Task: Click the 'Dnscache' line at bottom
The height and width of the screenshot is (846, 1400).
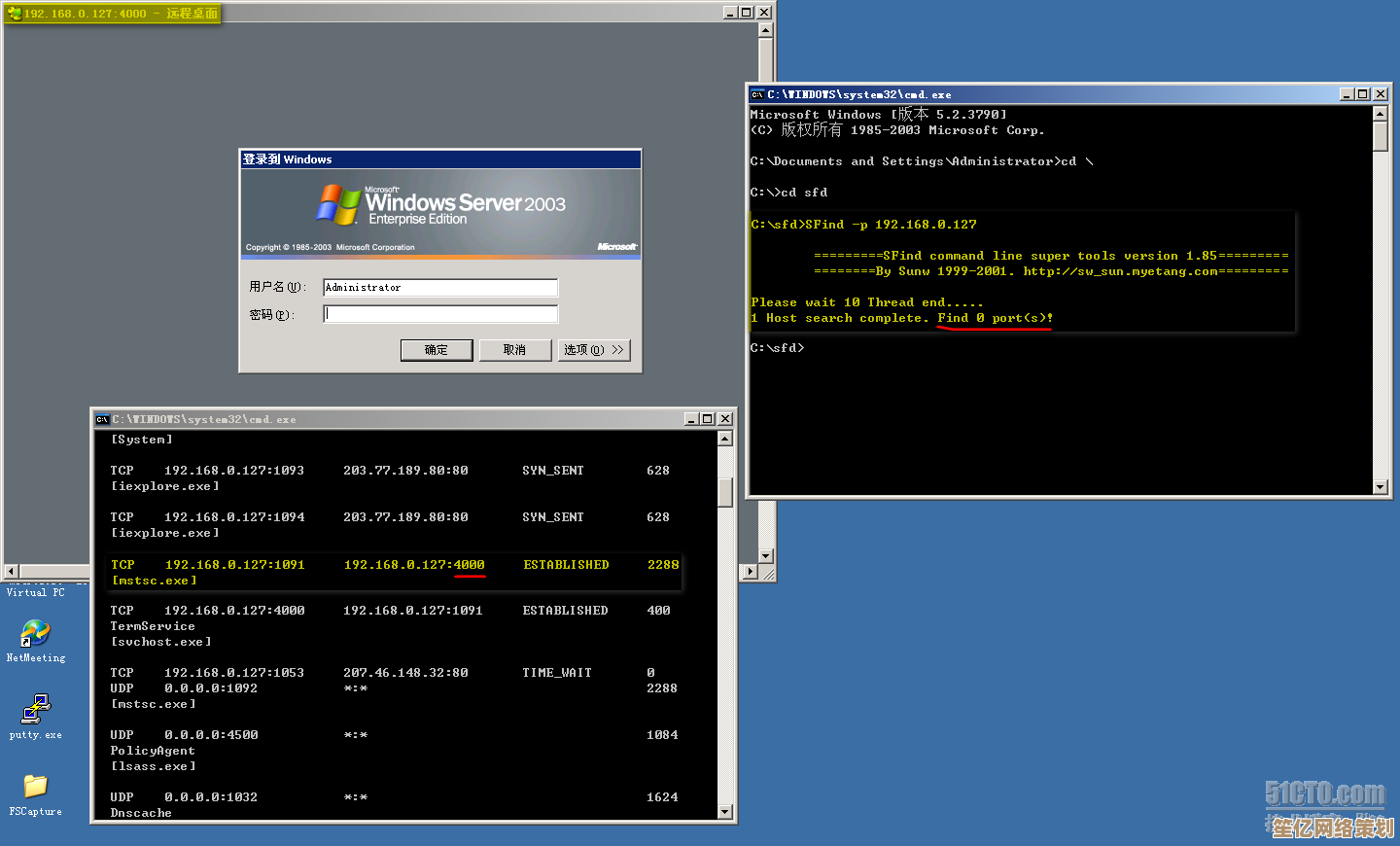Action: pyautogui.click(x=141, y=813)
